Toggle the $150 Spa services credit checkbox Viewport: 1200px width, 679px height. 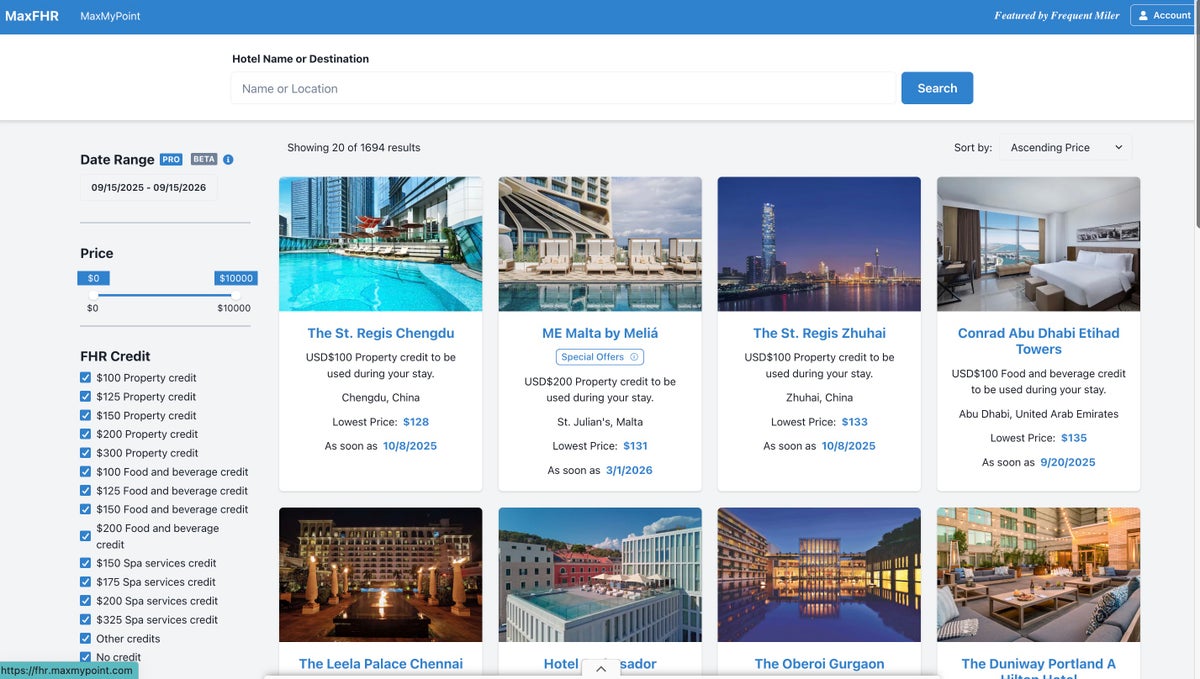point(85,563)
